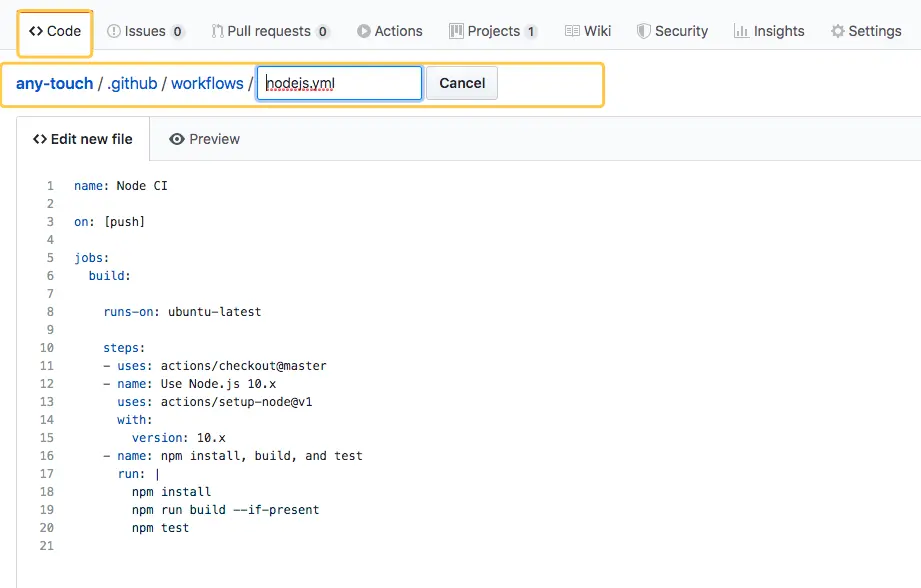Navigate to the .github folder breadcrumb

(132, 83)
